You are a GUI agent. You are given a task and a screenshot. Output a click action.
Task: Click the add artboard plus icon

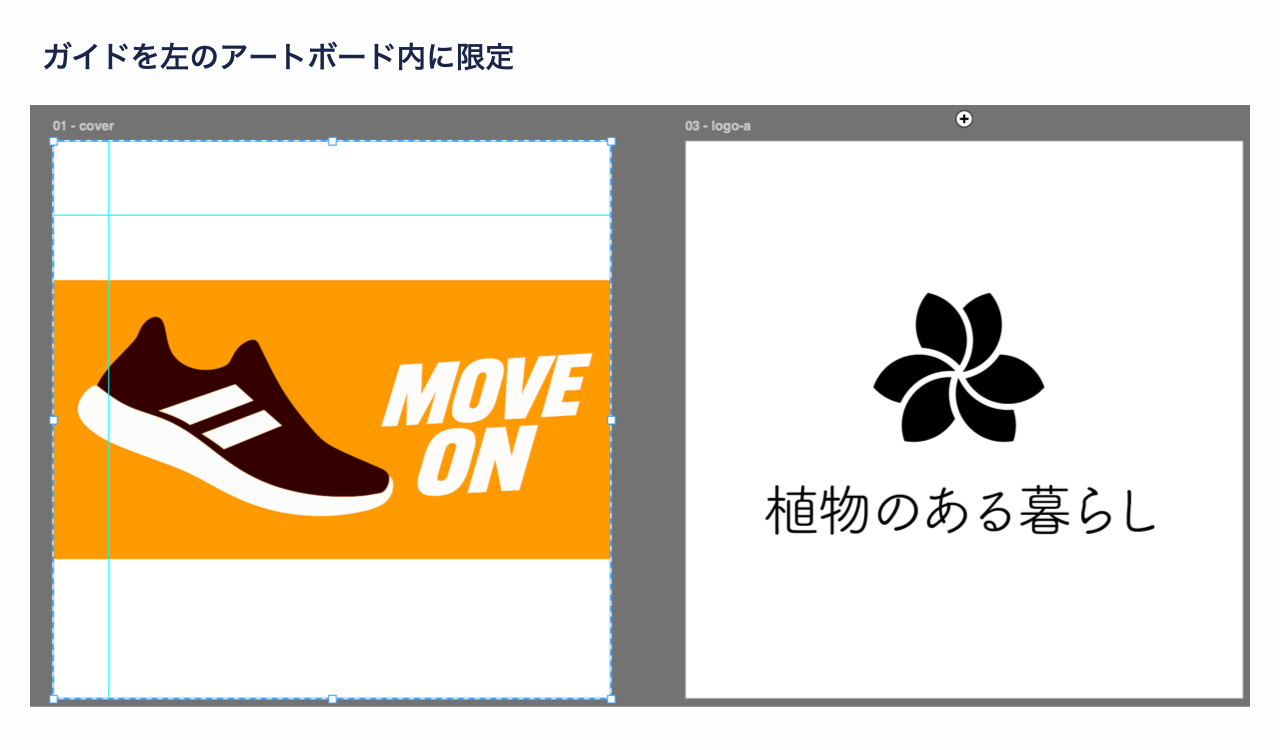[x=964, y=119]
